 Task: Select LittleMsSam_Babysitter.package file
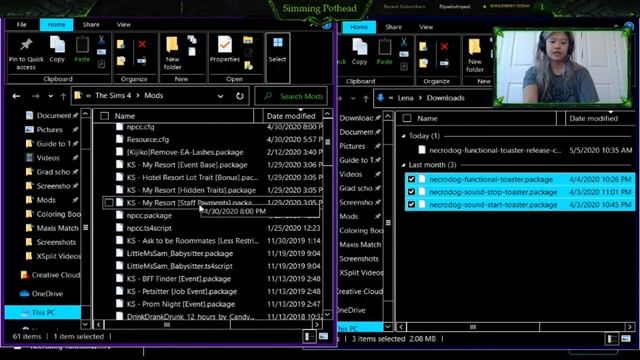(180, 253)
